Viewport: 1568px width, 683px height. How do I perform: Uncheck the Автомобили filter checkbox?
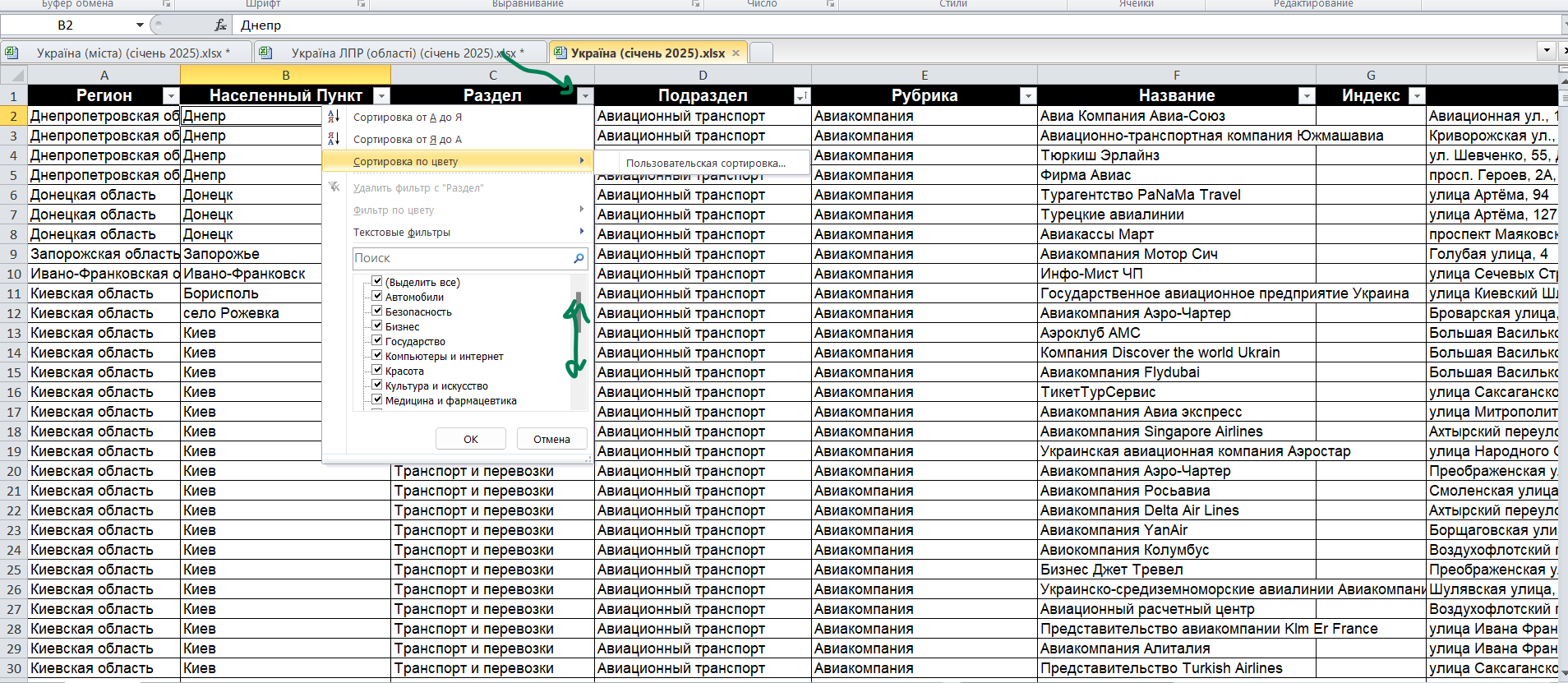[377, 296]
